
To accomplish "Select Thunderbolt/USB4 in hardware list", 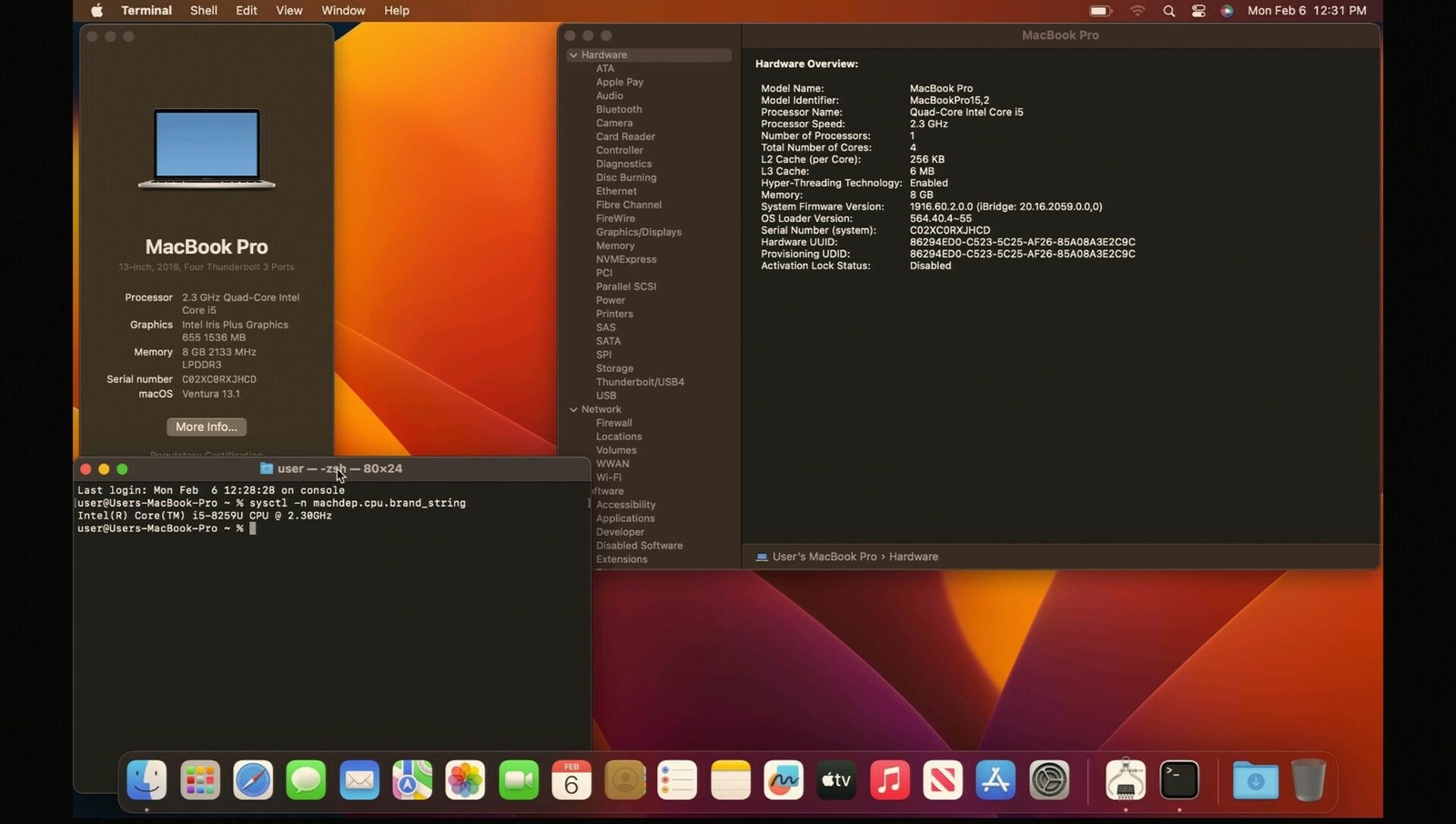I will point(640,382).
